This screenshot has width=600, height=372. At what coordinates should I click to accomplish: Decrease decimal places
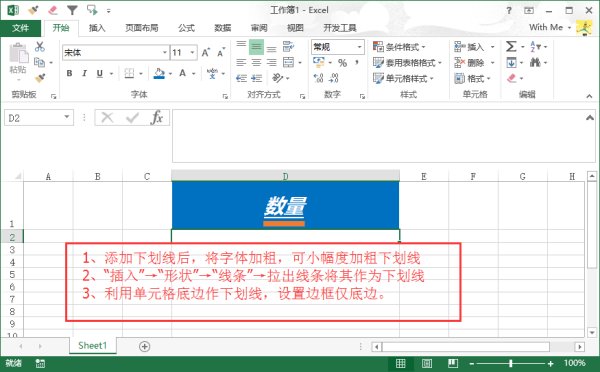(x=334, y=78)
